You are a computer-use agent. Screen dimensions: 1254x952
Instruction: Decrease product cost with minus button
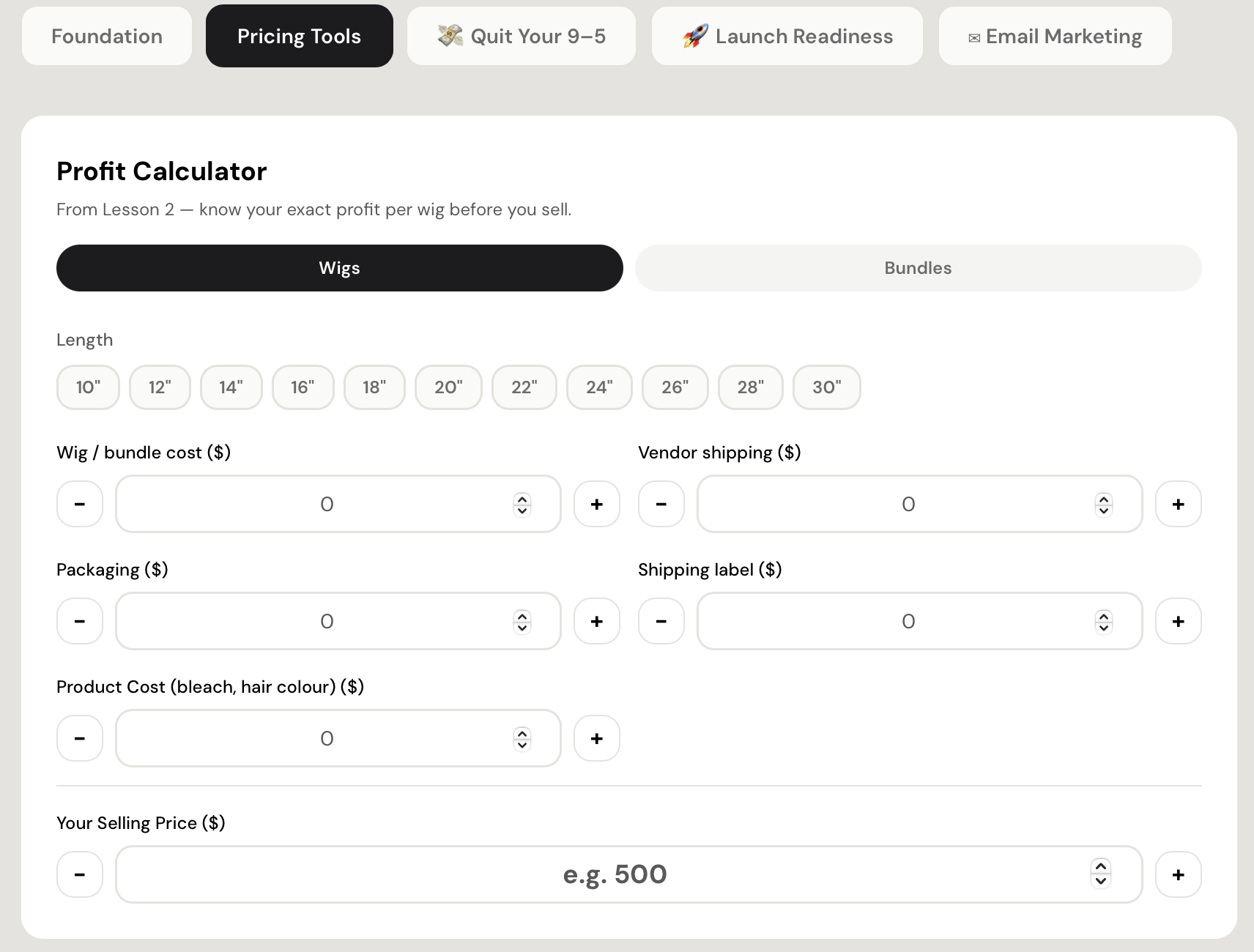80,738
